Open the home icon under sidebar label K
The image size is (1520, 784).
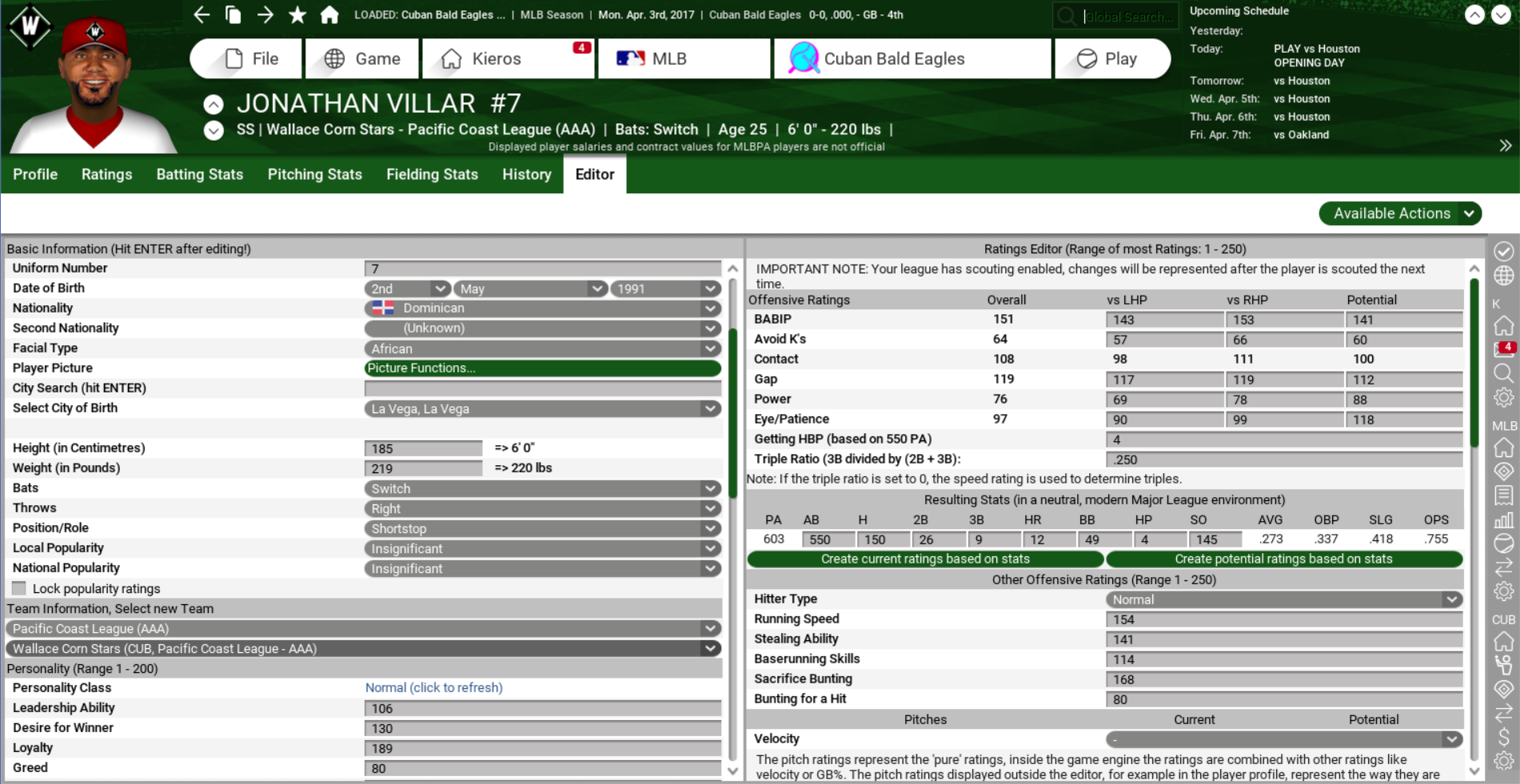pos(1504,325)
